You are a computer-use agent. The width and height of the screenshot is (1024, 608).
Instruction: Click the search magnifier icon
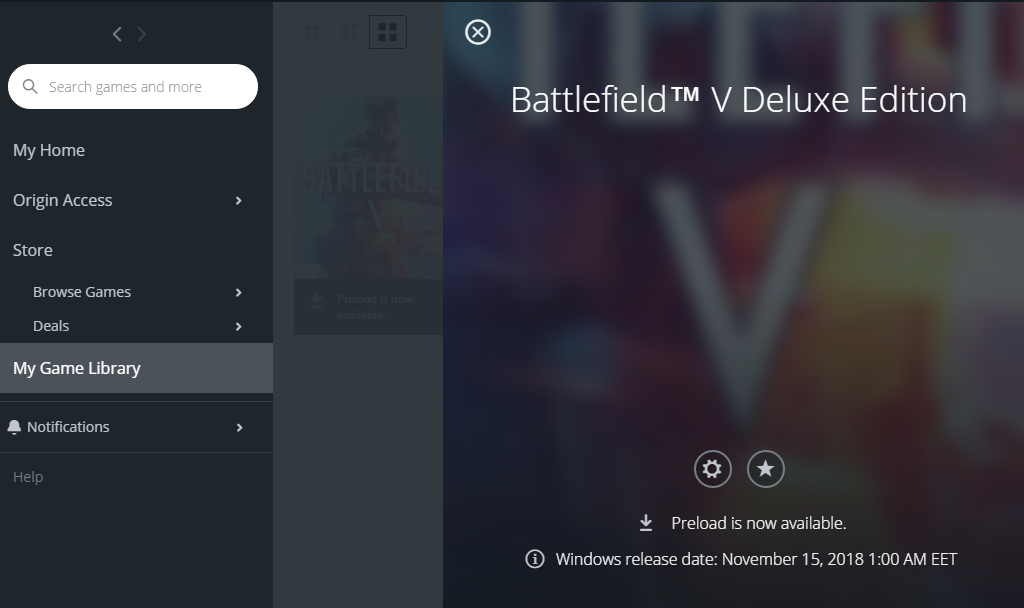30,86
